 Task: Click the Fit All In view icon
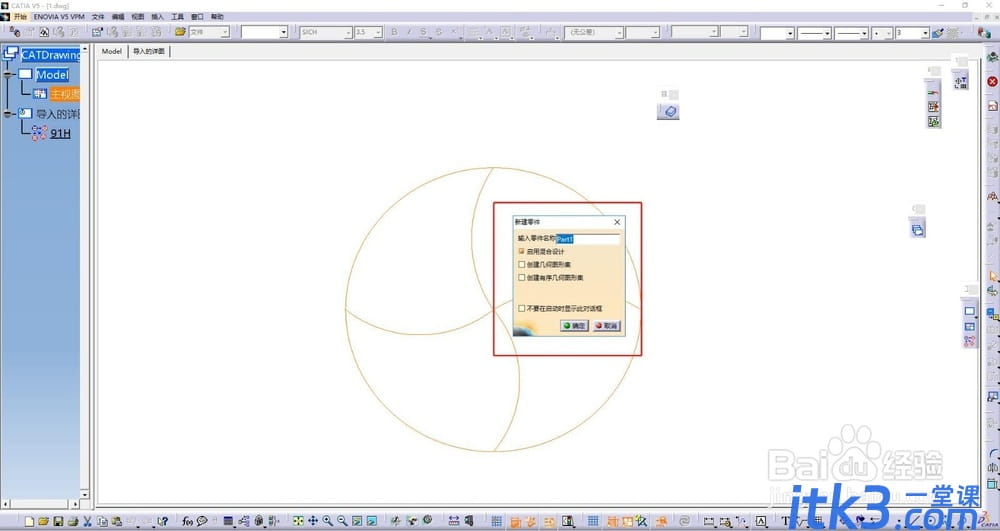coord(298,521)
